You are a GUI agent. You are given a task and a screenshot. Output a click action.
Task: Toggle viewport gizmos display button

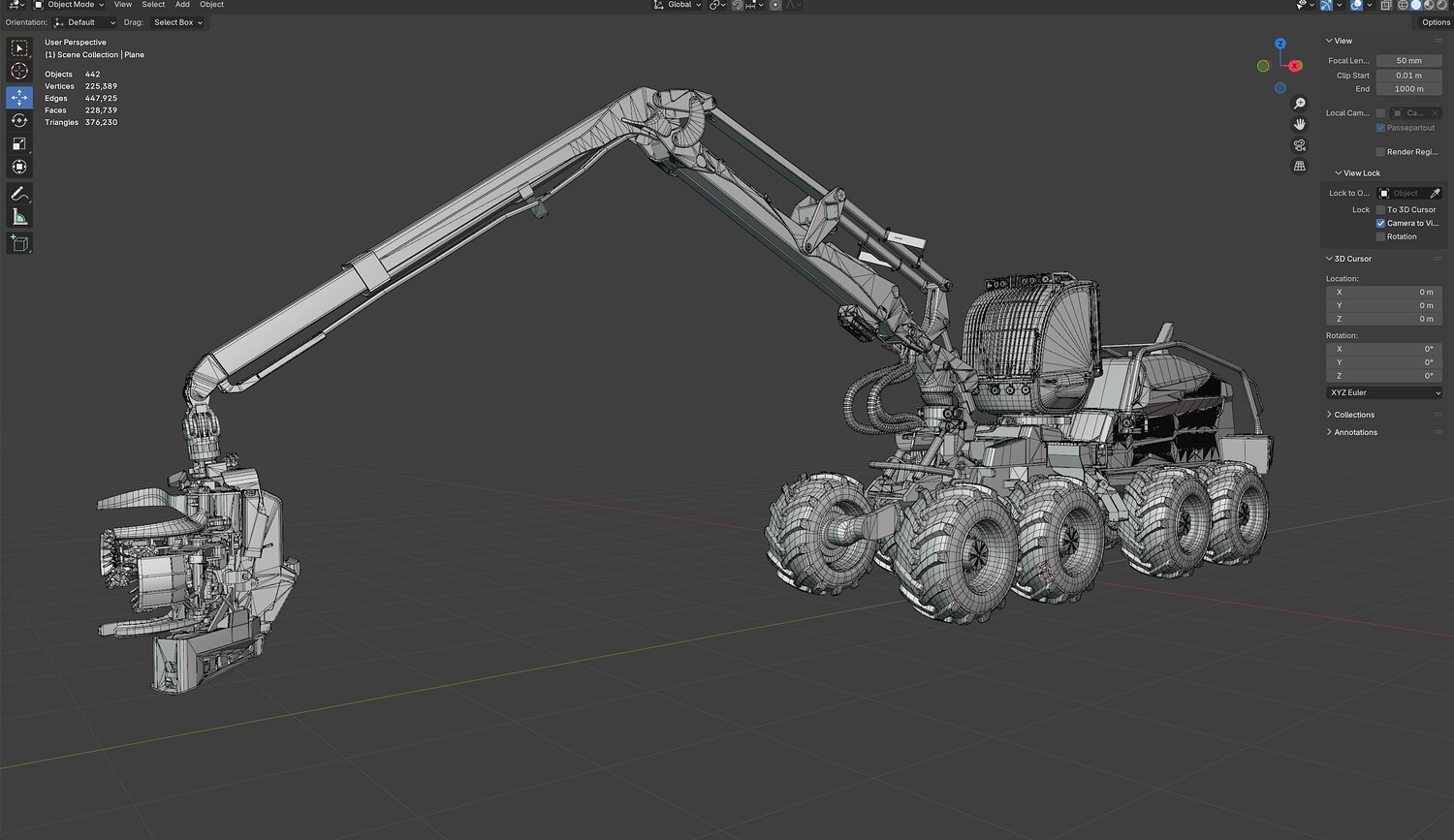point(1327,5)
